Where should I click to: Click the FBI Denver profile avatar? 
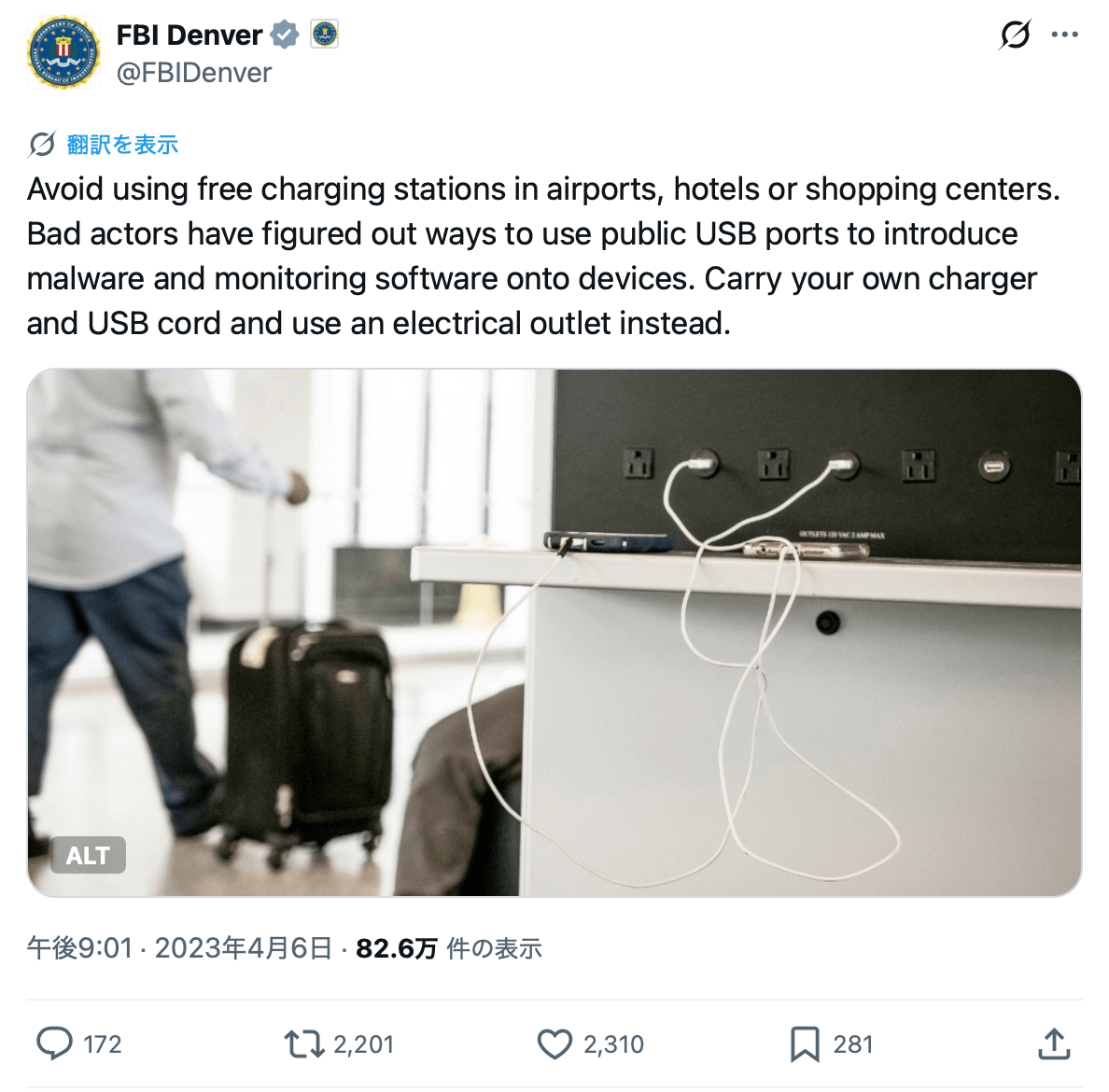click(63, 53)
